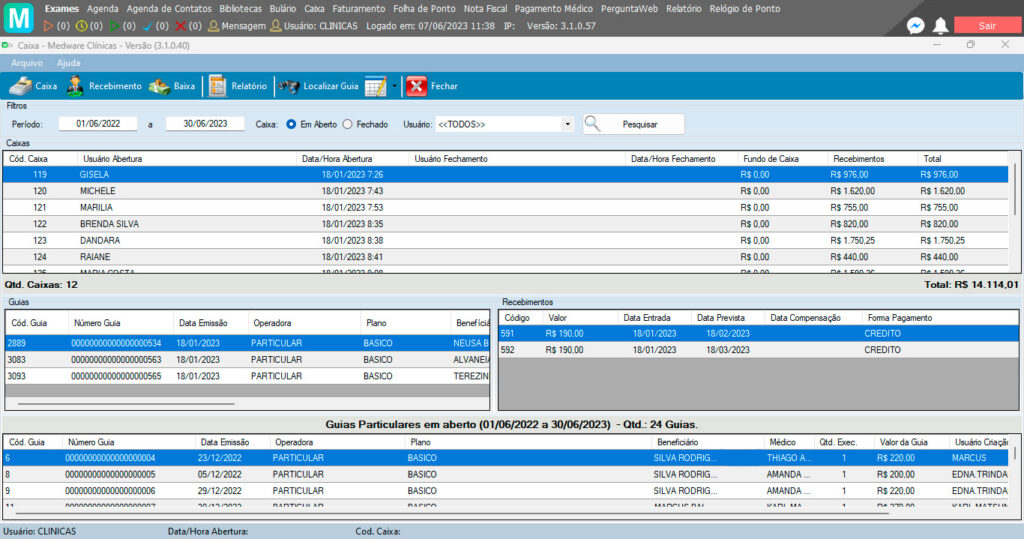Click the Guias horizontal scrollbar
The image size is (1024, 539).
point(126,403)
